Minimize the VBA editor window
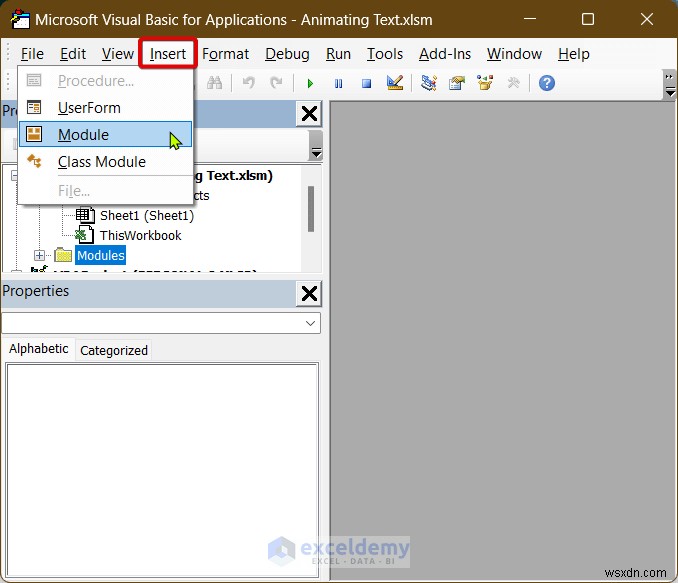Screen dimensions: 678x583 coord(530,19)
